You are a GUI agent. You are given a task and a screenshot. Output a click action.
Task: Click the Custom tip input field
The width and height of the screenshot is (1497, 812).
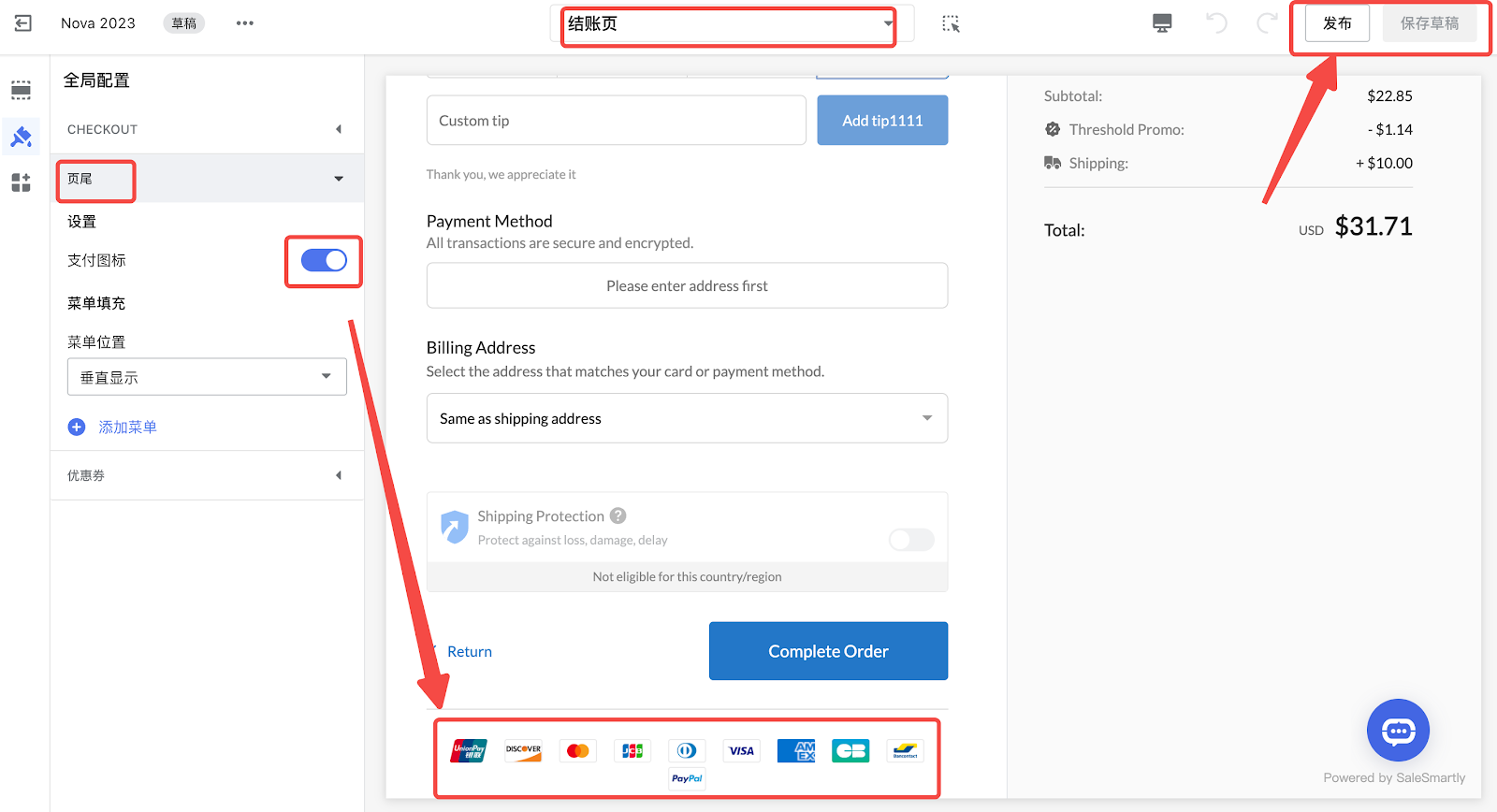click(x=616, y=121)
